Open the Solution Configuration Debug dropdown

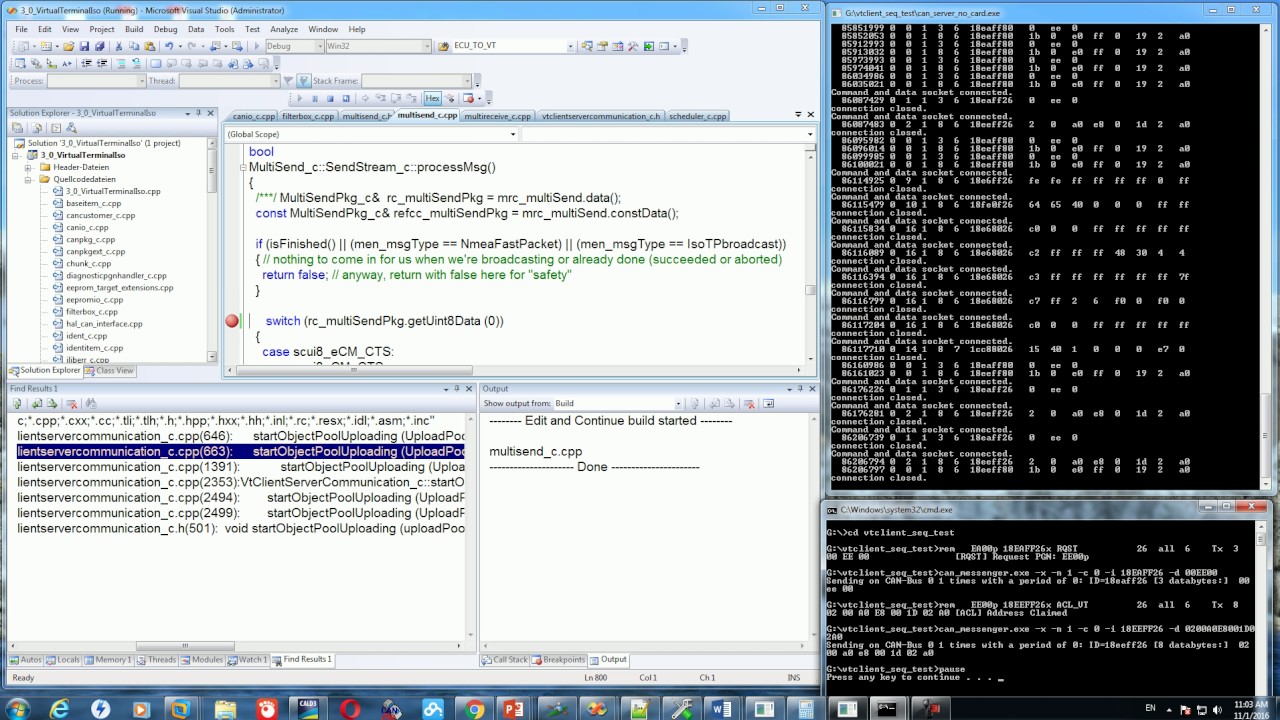click(319, 46)
